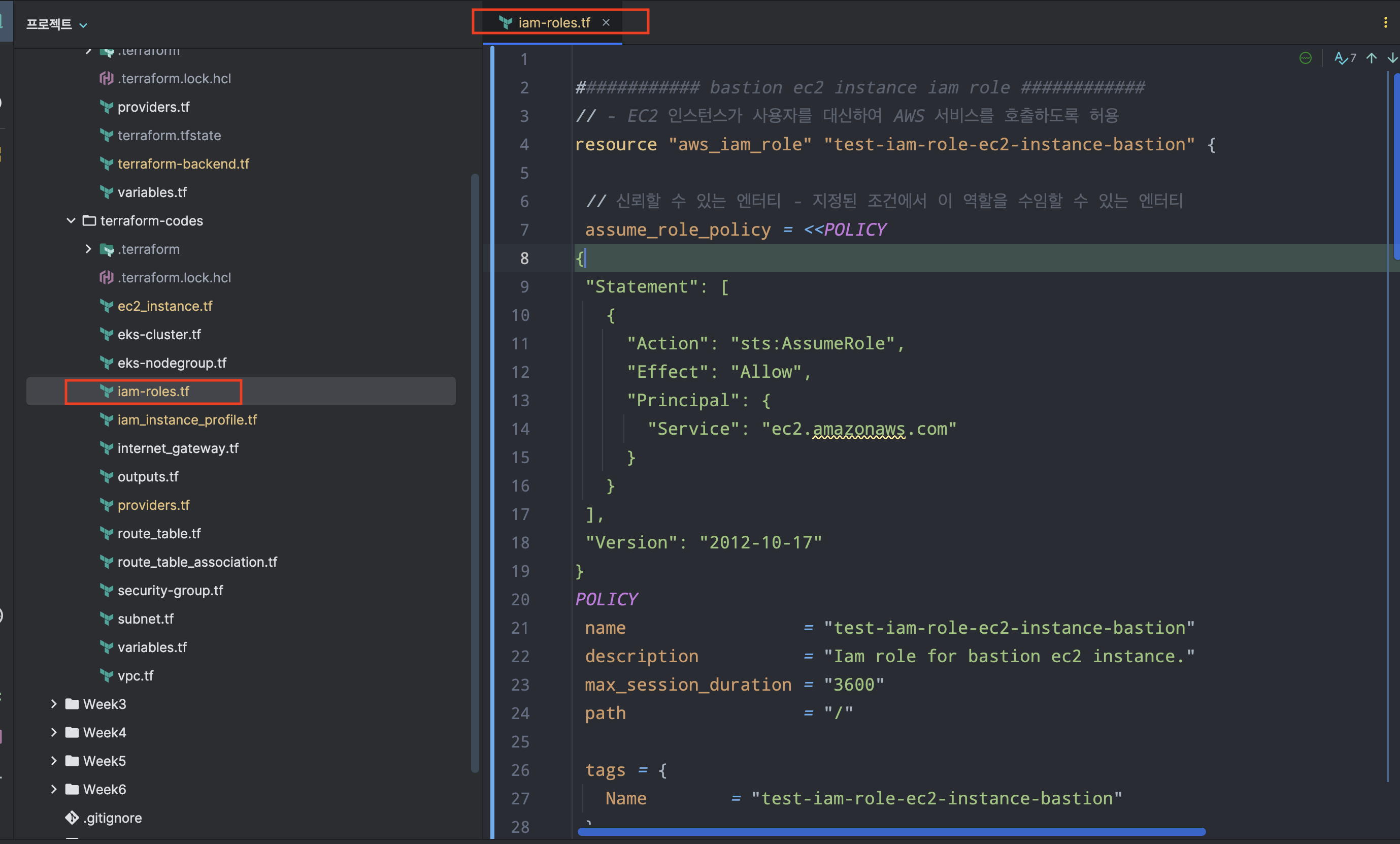Viewport: 1400px width, 844px height.
Task: Open the editor tab options menu (three dots)
Action: (x=1385, y=23)
